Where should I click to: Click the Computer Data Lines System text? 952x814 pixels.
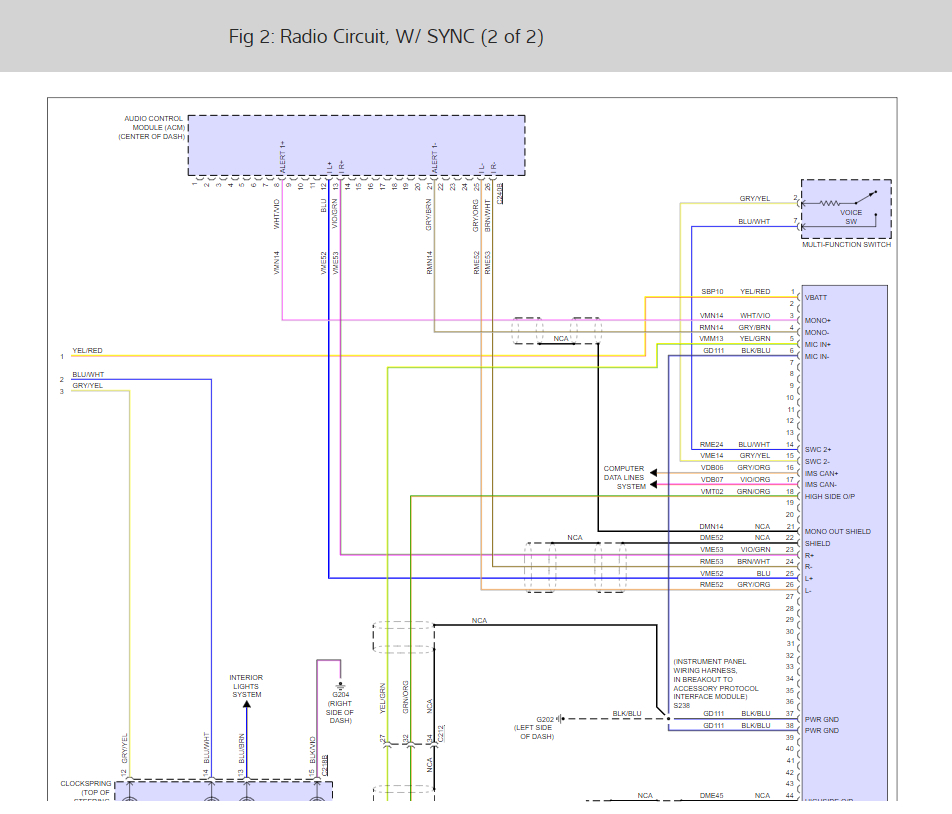[x=624, y=478]
